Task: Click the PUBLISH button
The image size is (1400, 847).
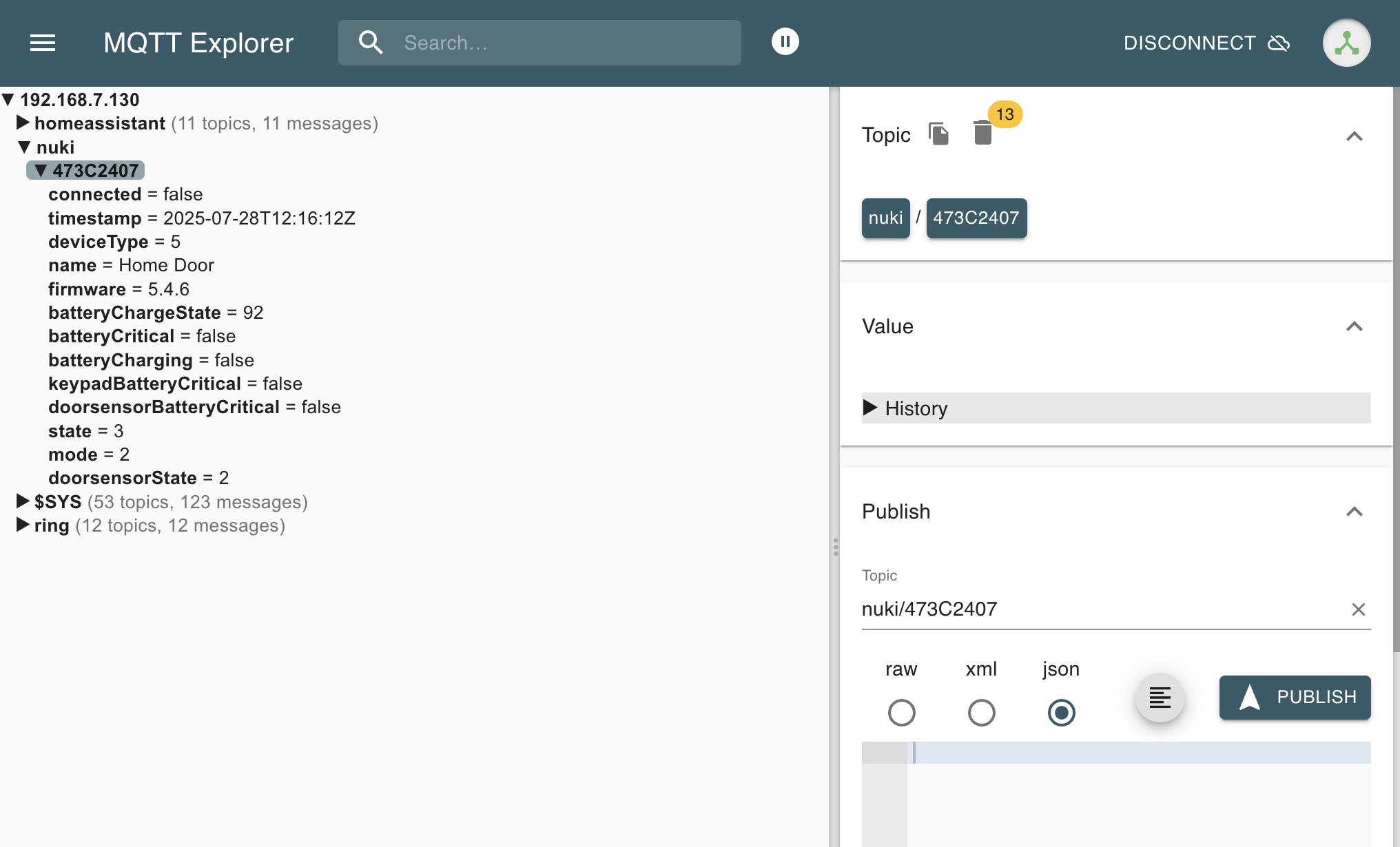Action: click(1295, 697)
